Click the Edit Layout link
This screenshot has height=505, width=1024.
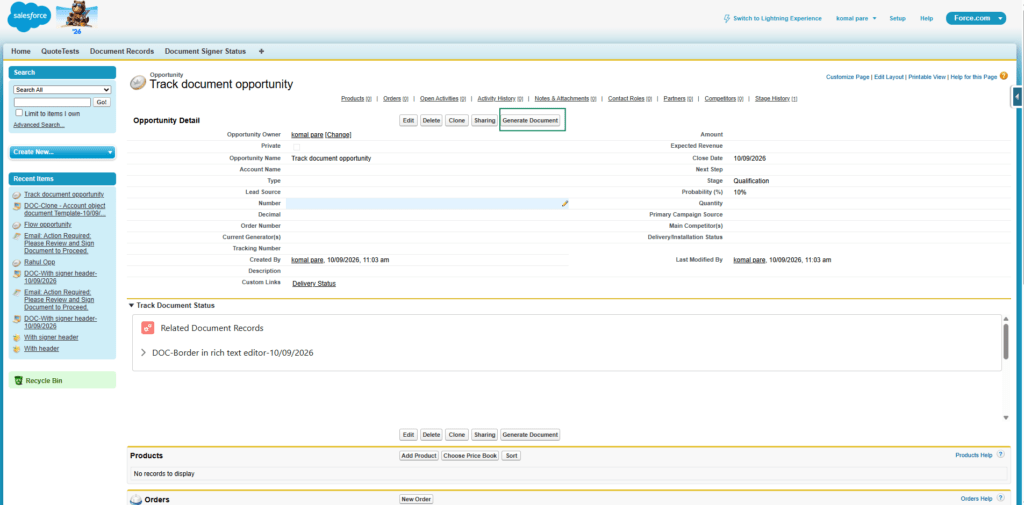[x=889, y=77]
